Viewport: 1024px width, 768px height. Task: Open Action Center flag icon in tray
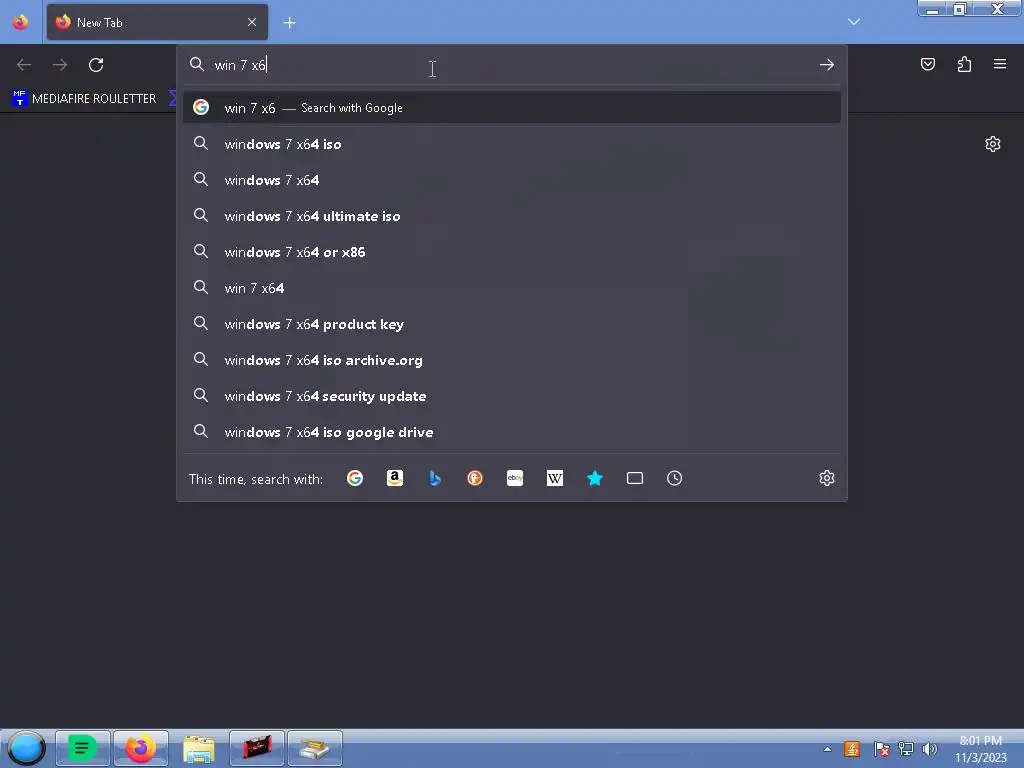(x=881, y=749)
